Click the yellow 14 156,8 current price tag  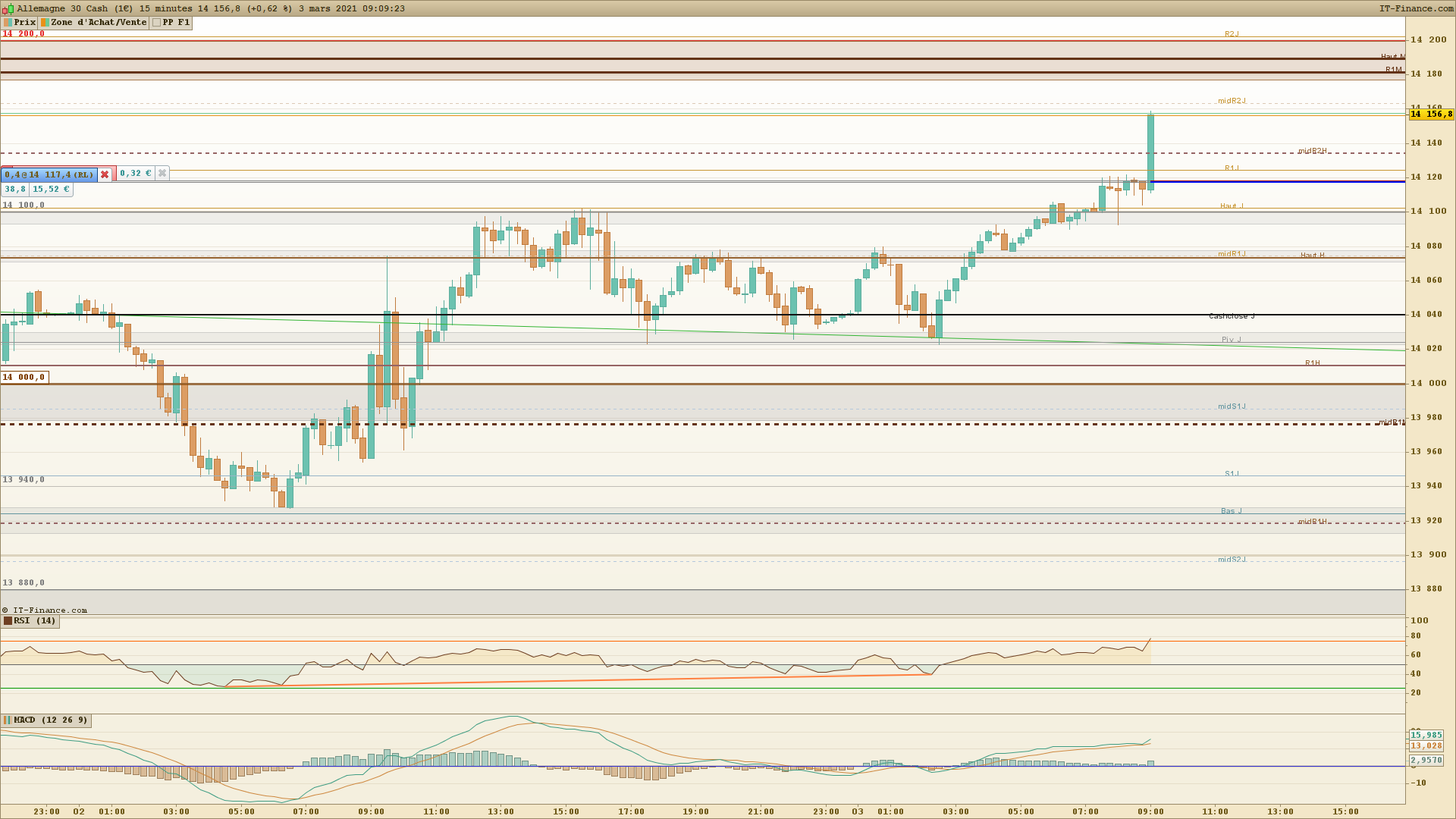[x=1431, y=115]
